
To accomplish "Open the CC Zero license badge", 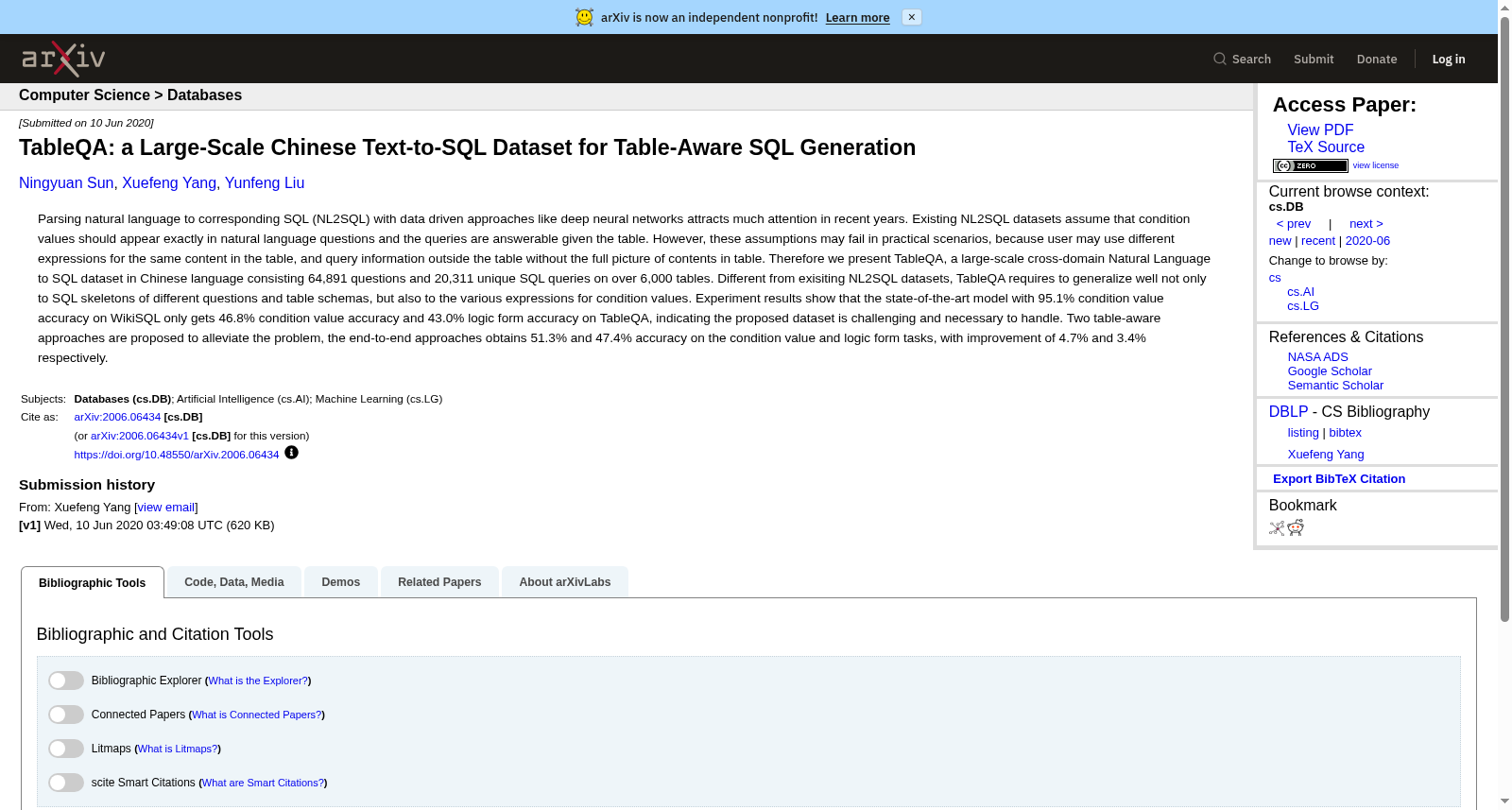I will (x=1310, y=165).
